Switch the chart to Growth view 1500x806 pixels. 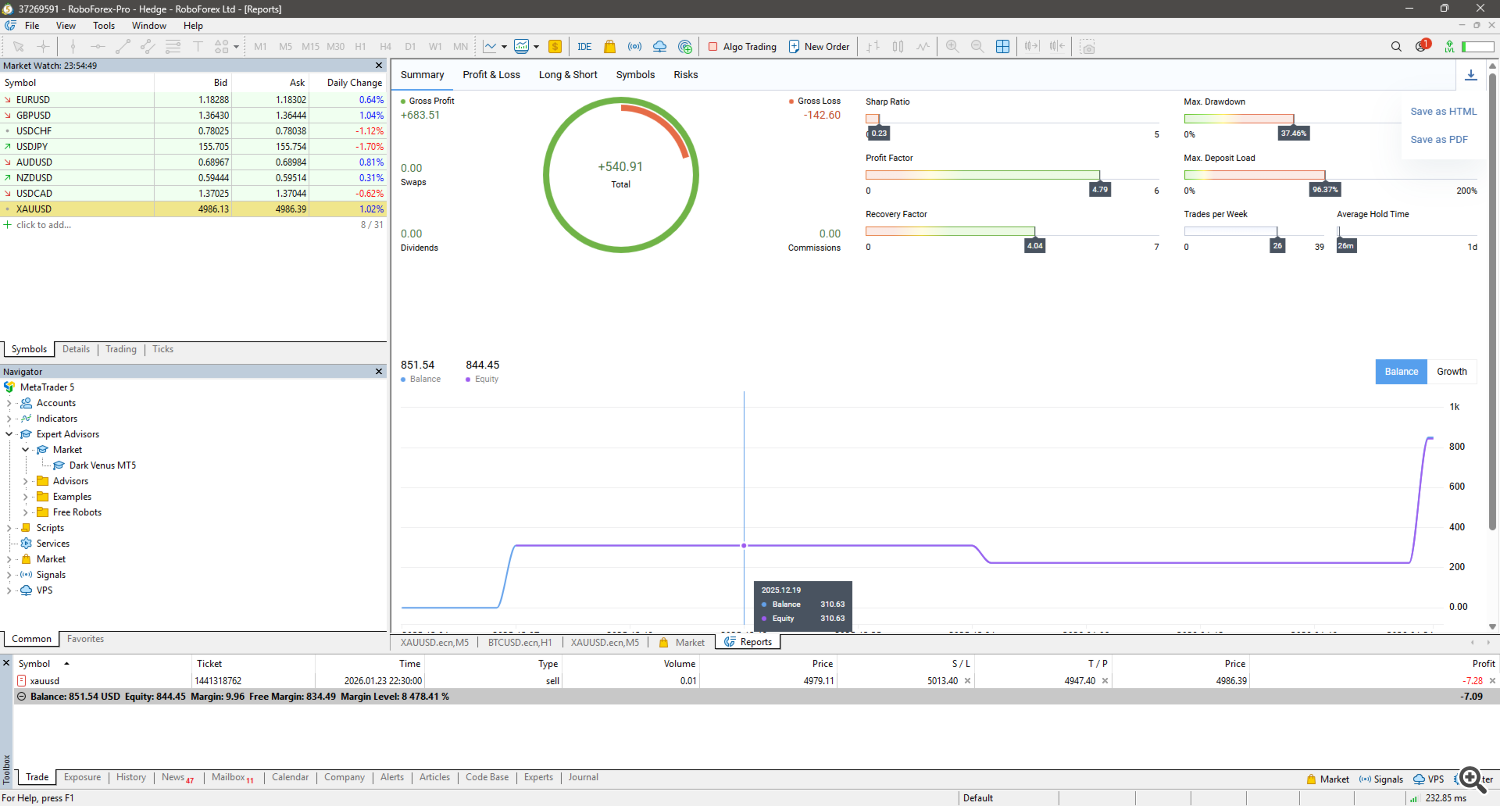[x=1451, y=371]
